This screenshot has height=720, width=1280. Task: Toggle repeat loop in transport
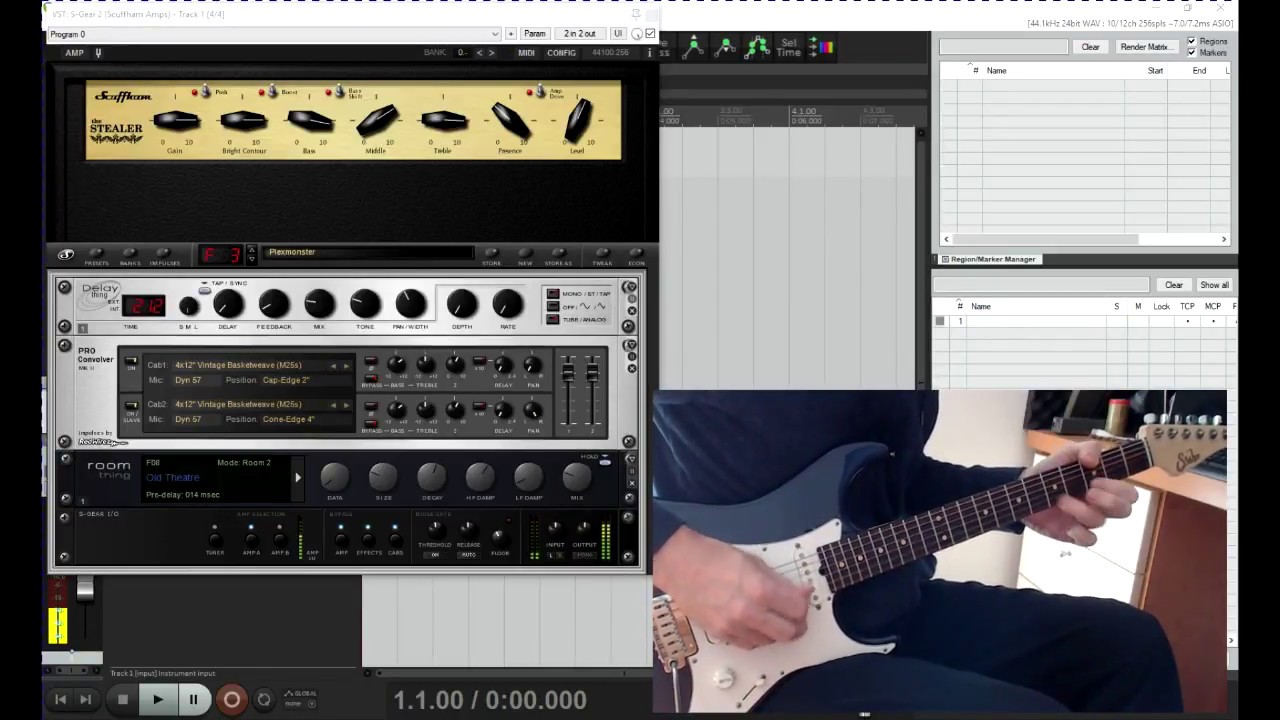264,699
